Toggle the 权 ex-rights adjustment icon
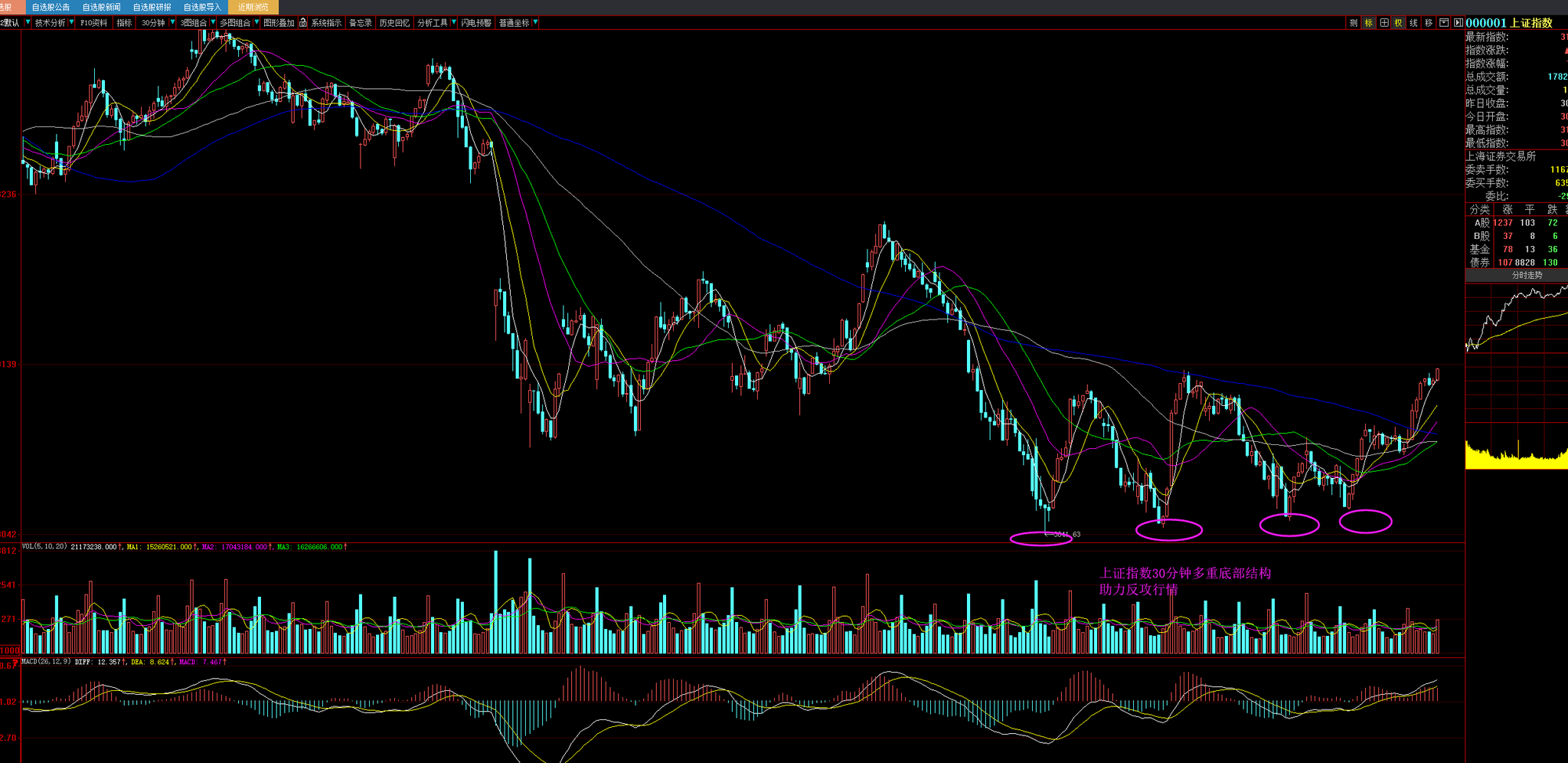 (1399, 23)
